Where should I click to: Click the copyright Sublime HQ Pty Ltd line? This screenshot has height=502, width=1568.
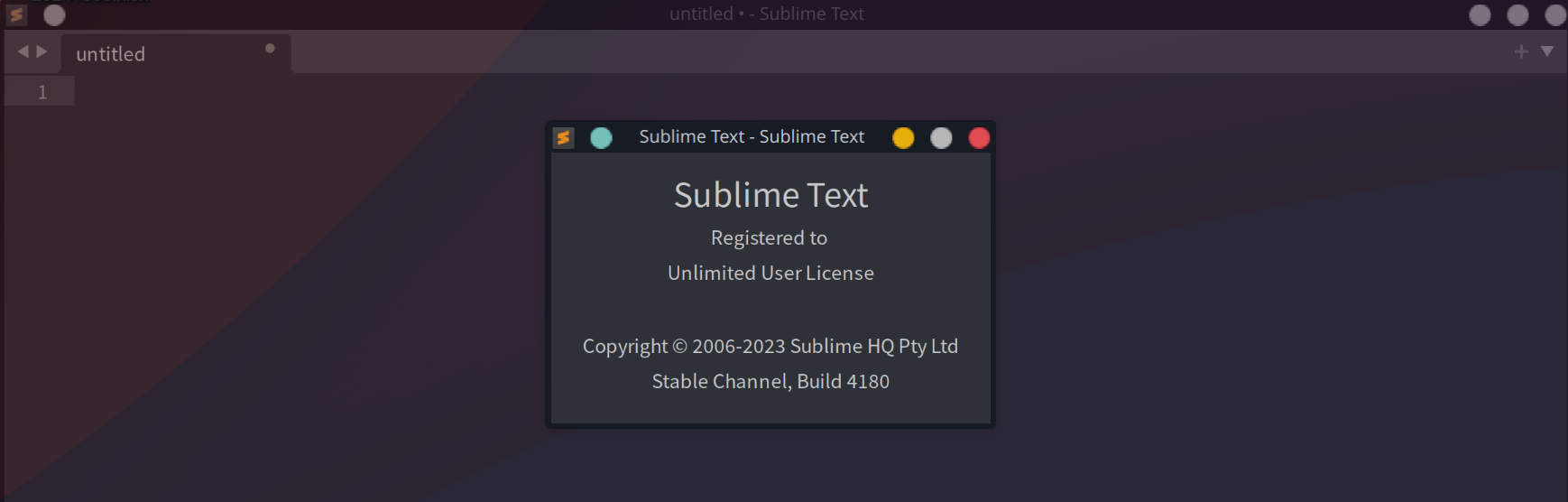point(770,347)
